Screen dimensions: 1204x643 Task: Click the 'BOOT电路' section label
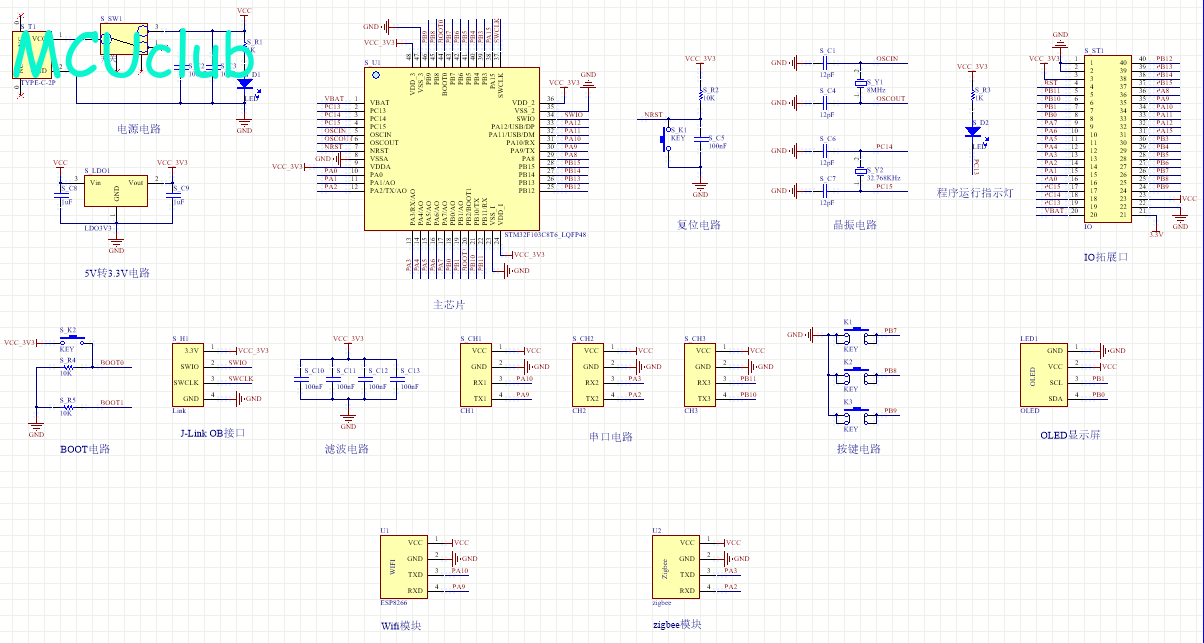(x=86, y=449)
